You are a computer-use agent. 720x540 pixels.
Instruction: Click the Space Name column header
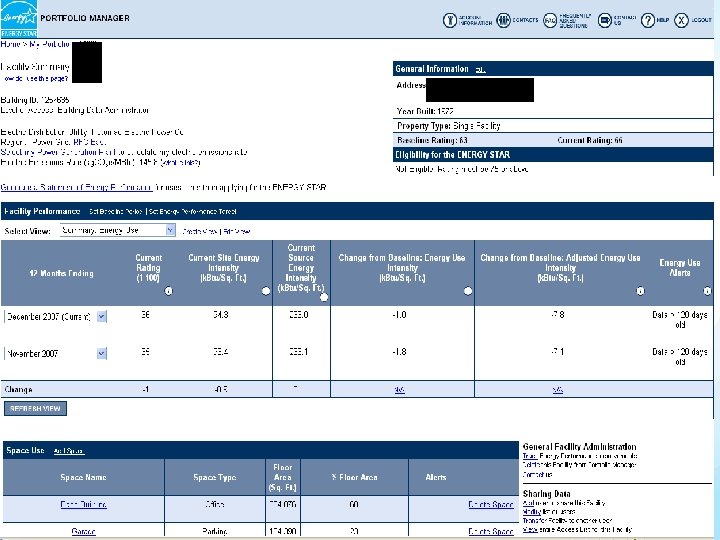coord(84,478)
